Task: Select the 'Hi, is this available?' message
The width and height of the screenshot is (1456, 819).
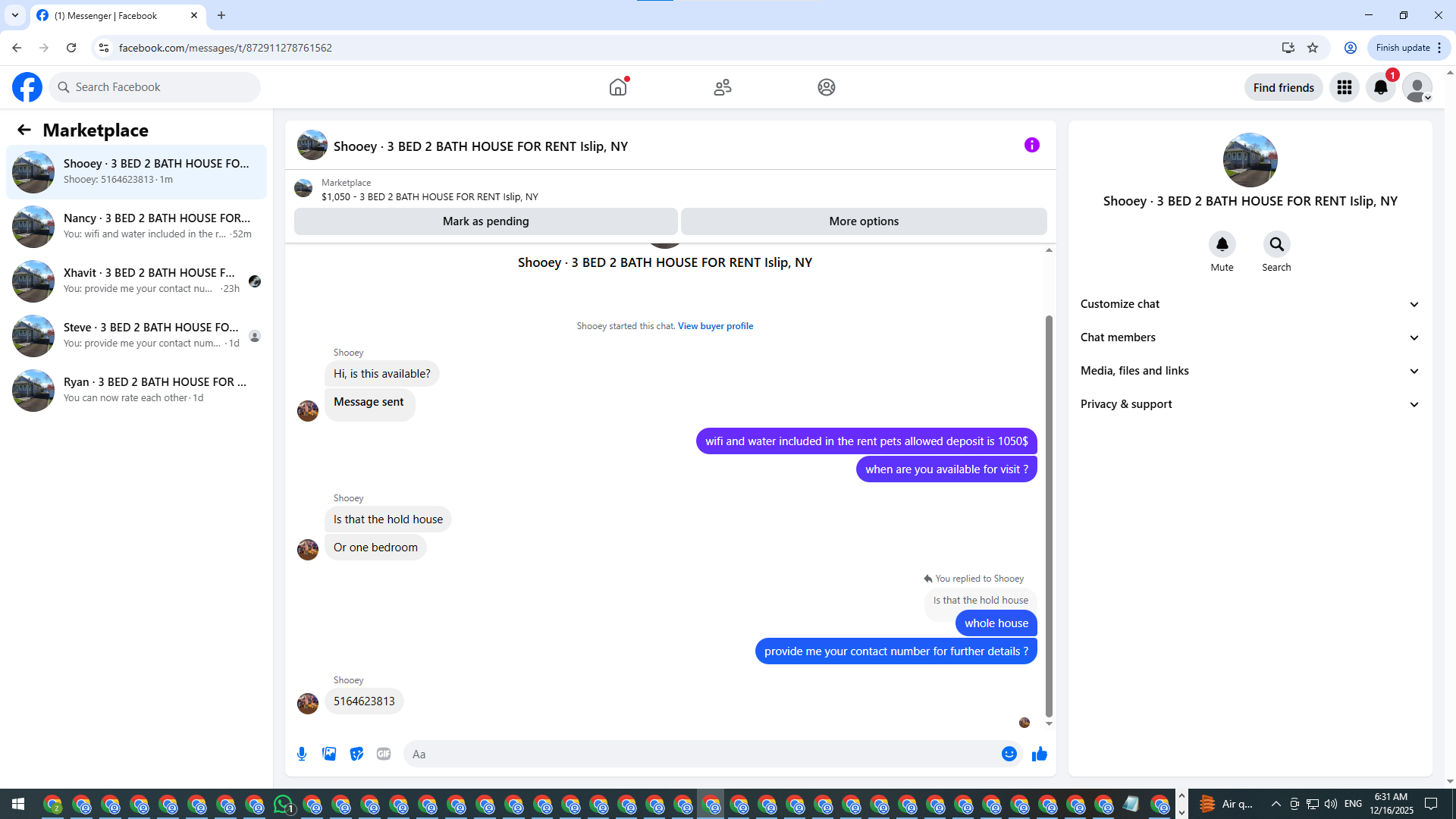Action: click(x=381, y=374)
